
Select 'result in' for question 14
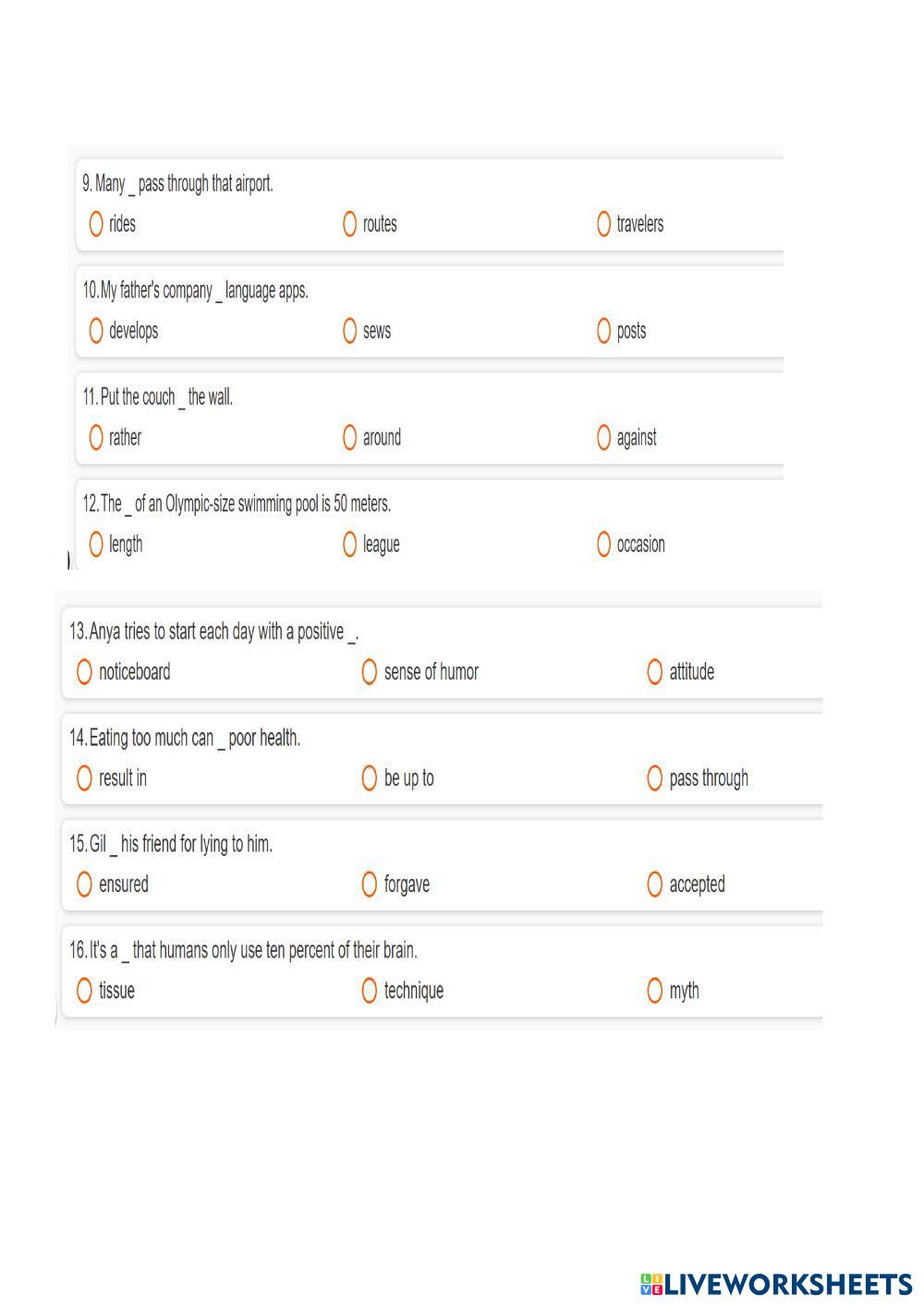click(x=85, y=778)
